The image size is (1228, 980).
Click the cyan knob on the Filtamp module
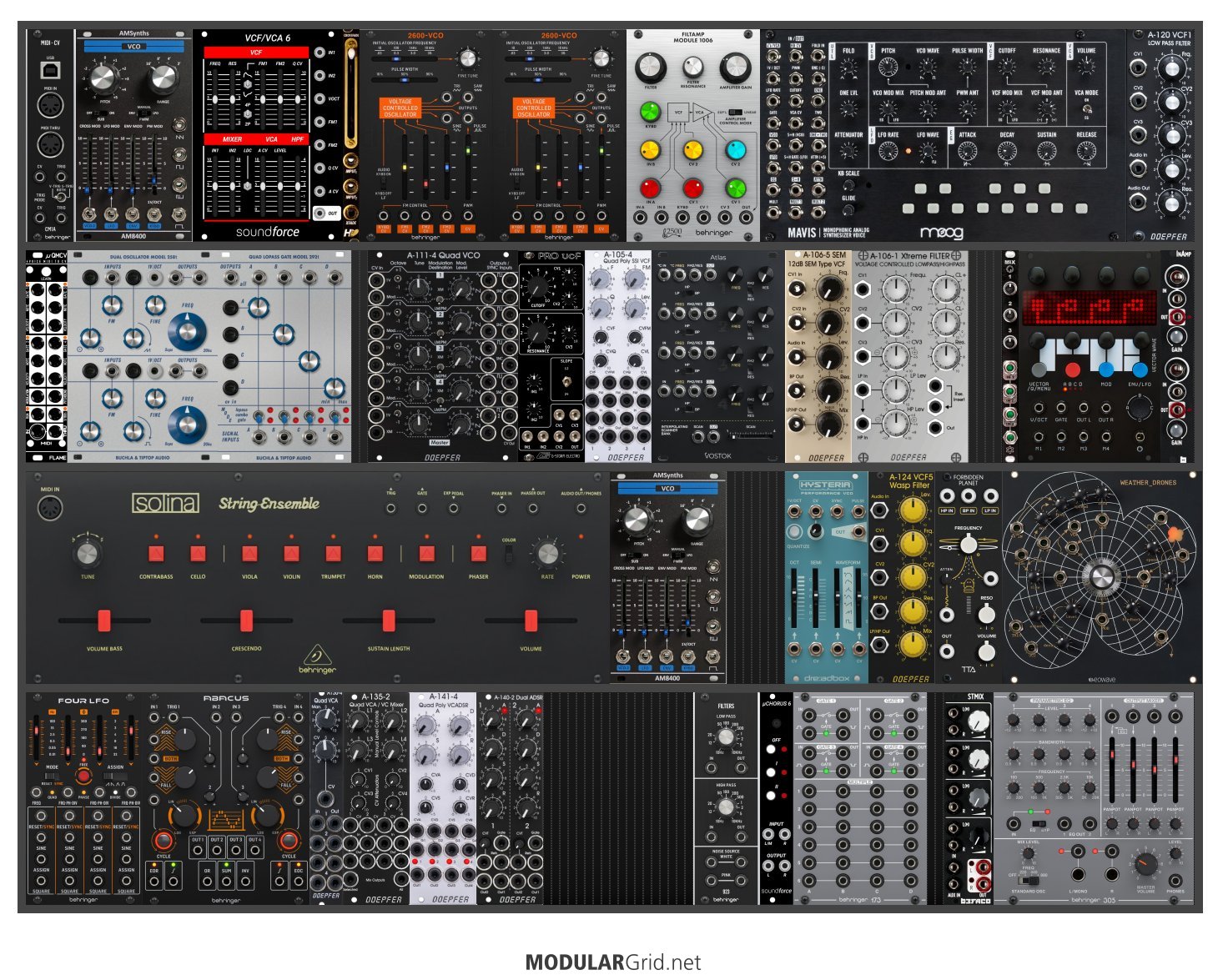735,150
